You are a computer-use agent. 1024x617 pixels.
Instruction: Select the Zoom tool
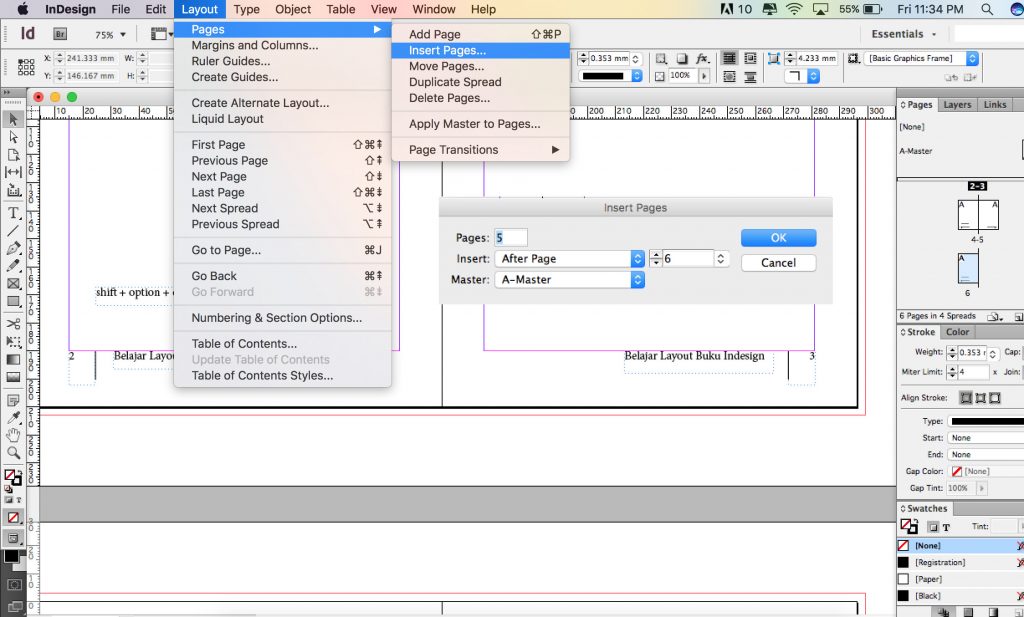click(13, 452)
